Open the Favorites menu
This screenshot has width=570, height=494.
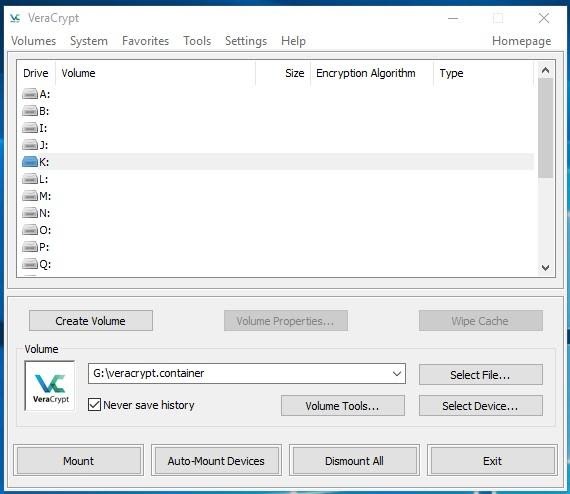click(x=145, y=41)
